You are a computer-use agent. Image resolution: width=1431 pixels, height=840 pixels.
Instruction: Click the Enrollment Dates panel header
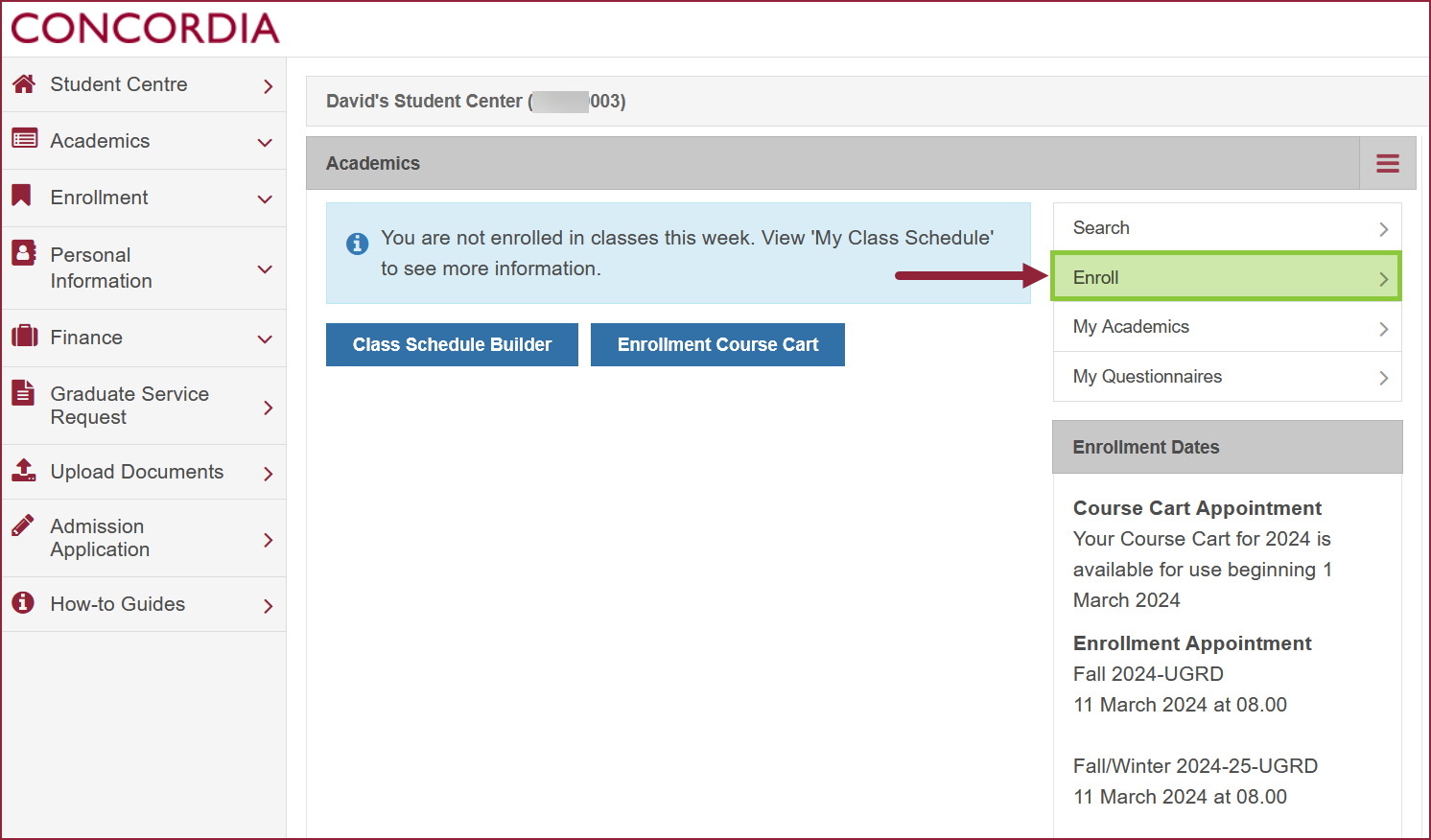tap(1227, 447)
